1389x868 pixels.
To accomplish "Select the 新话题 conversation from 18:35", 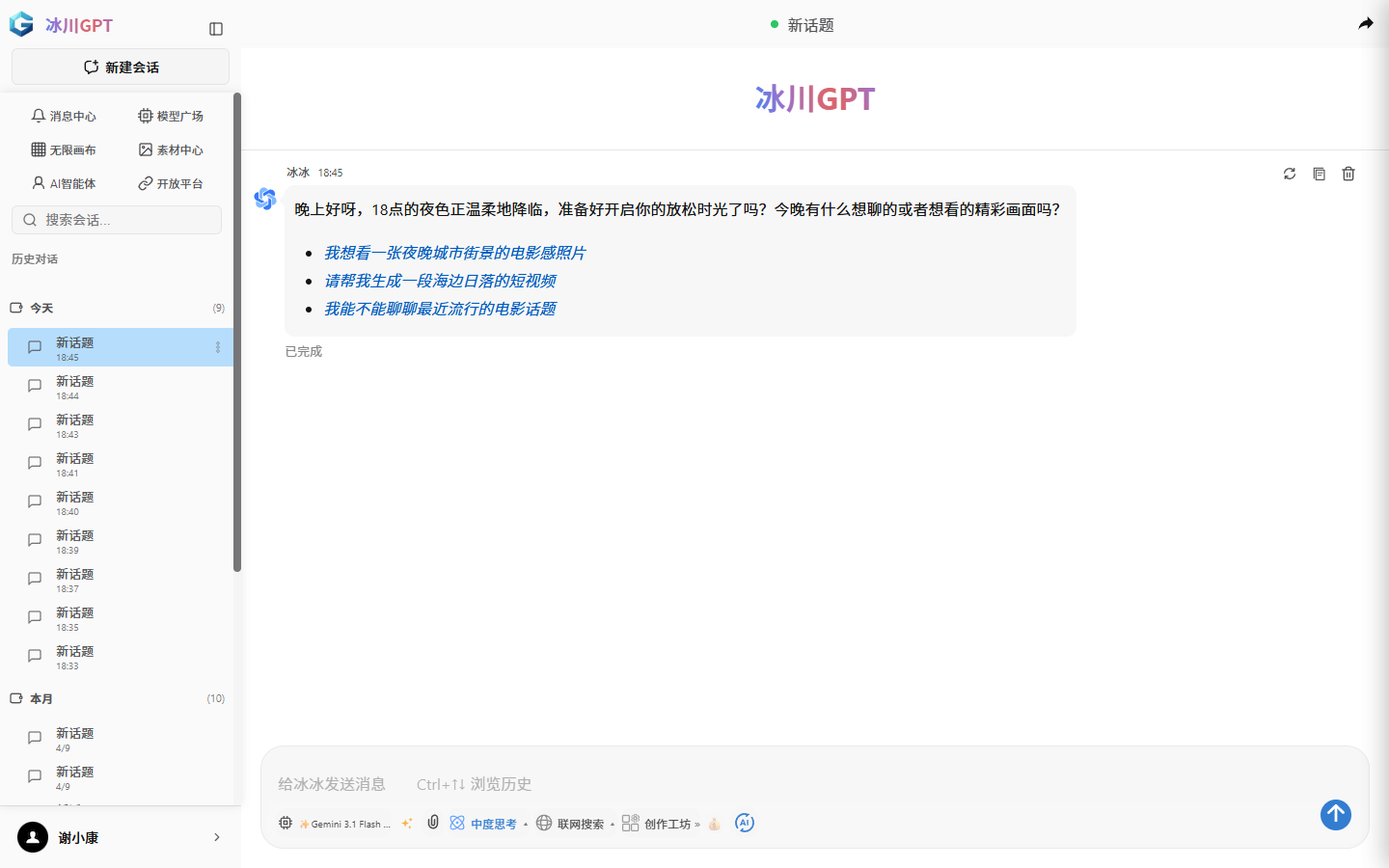I will coord(121,618).
